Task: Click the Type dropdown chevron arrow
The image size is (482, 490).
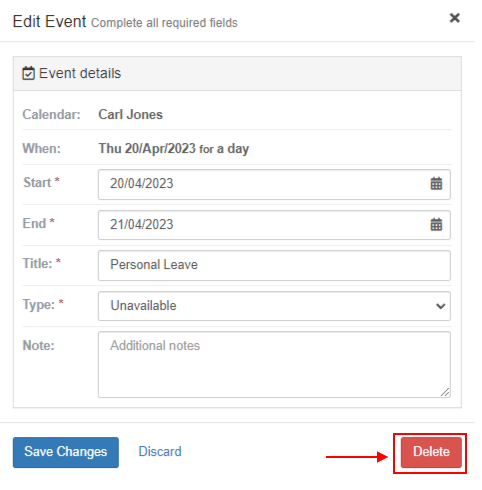Action: click(x=441, y=306)
